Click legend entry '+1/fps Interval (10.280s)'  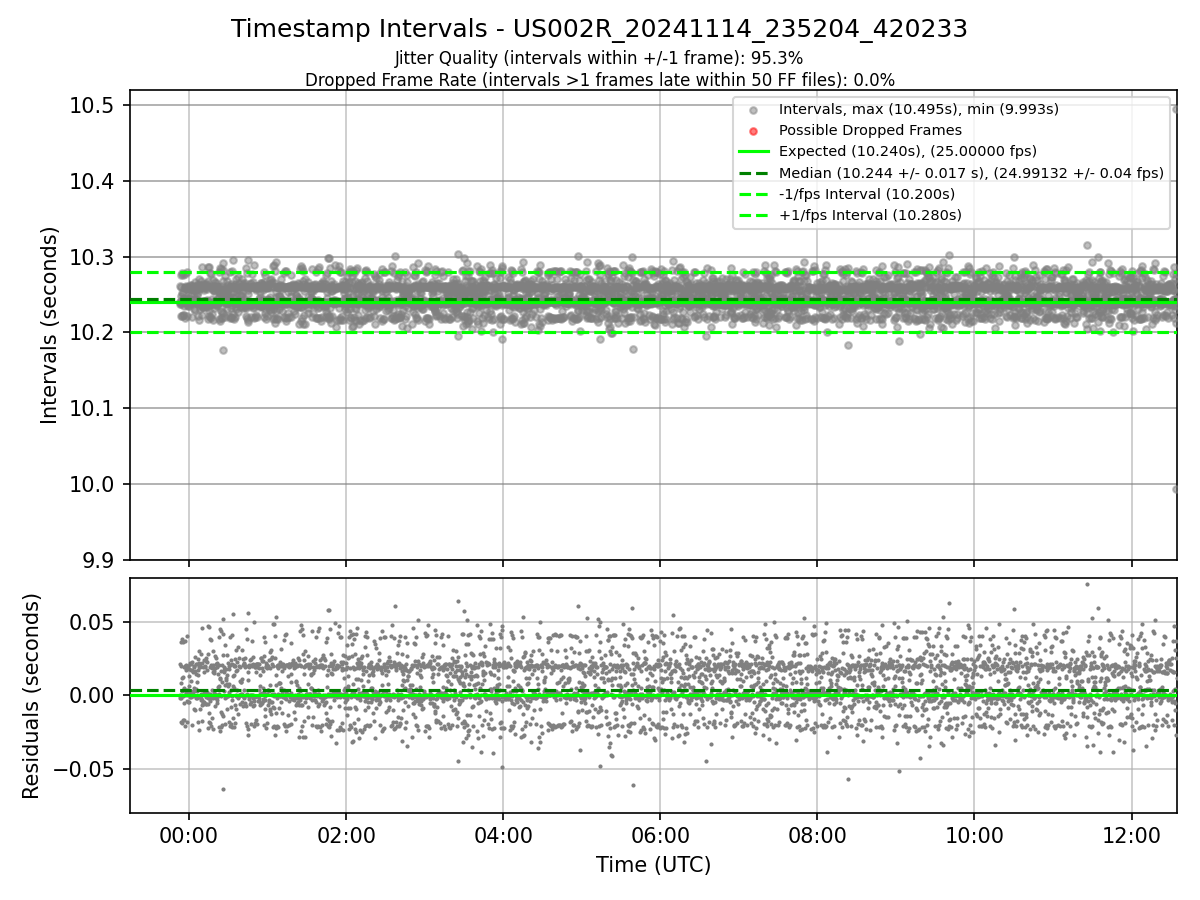point(870,215)
